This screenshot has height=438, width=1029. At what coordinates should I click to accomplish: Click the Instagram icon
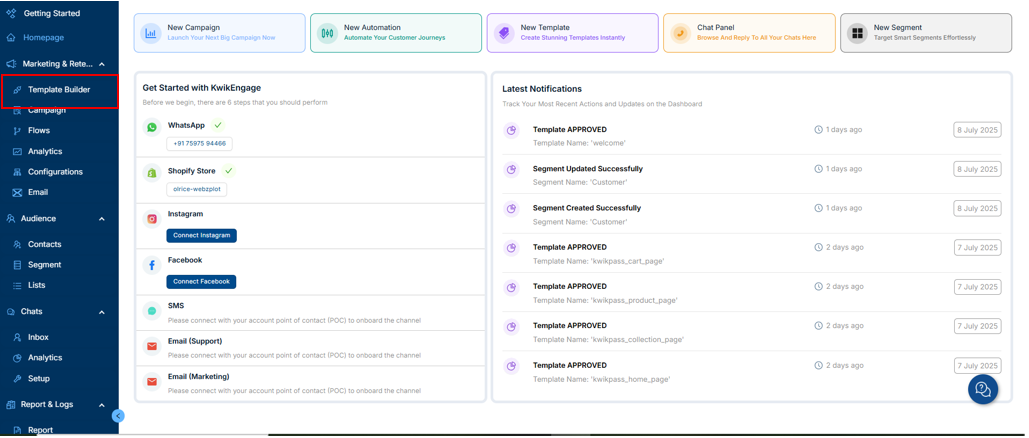[x=152, y=219]
